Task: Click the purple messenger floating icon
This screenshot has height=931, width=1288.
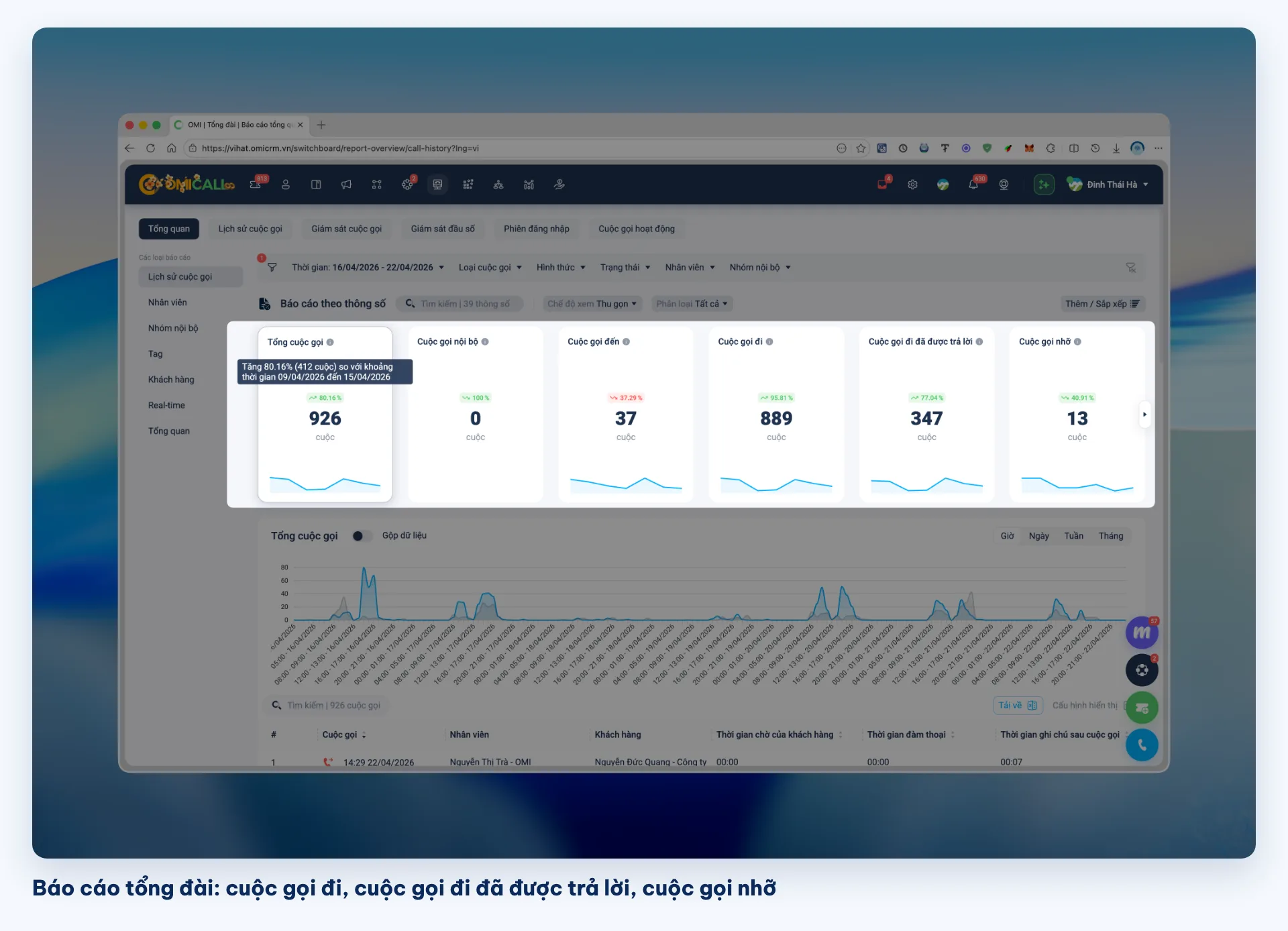Action: pos(1142,633)
